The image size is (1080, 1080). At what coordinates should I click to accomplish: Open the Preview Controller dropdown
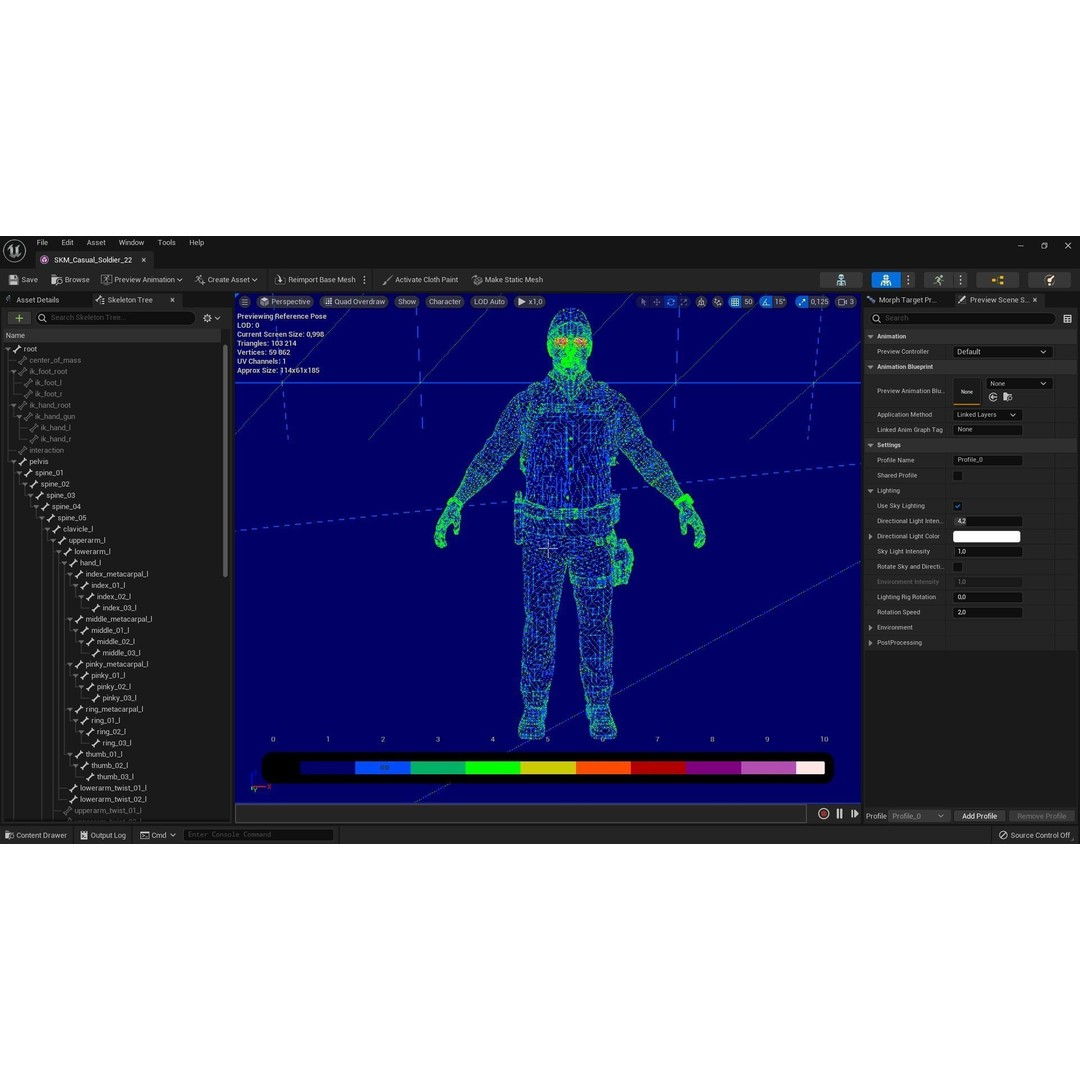point(1002,351)
